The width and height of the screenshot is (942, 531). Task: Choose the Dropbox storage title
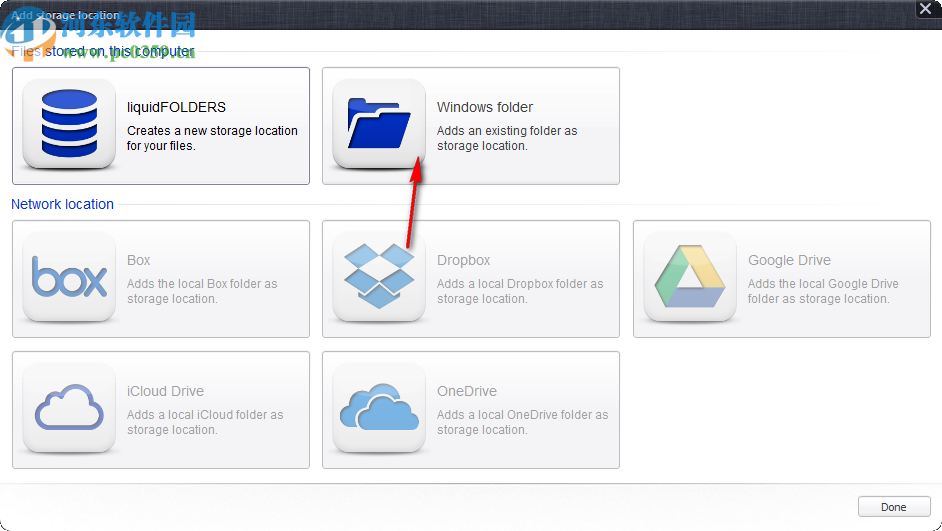click(x=464, y=261)
